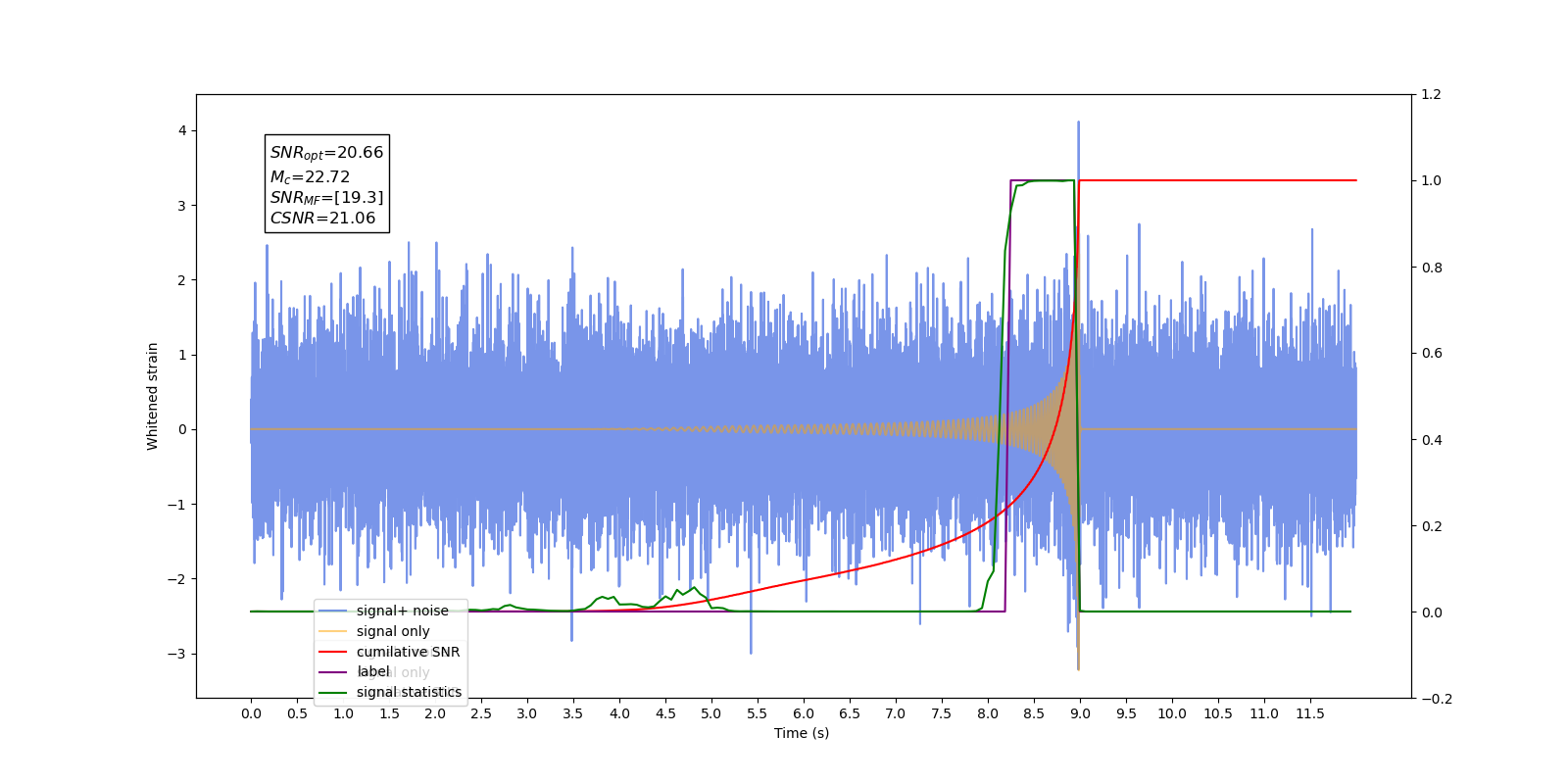Click the Mc=22.72 annotation text
Screen dimensions: 1568x784
point(310,177)
